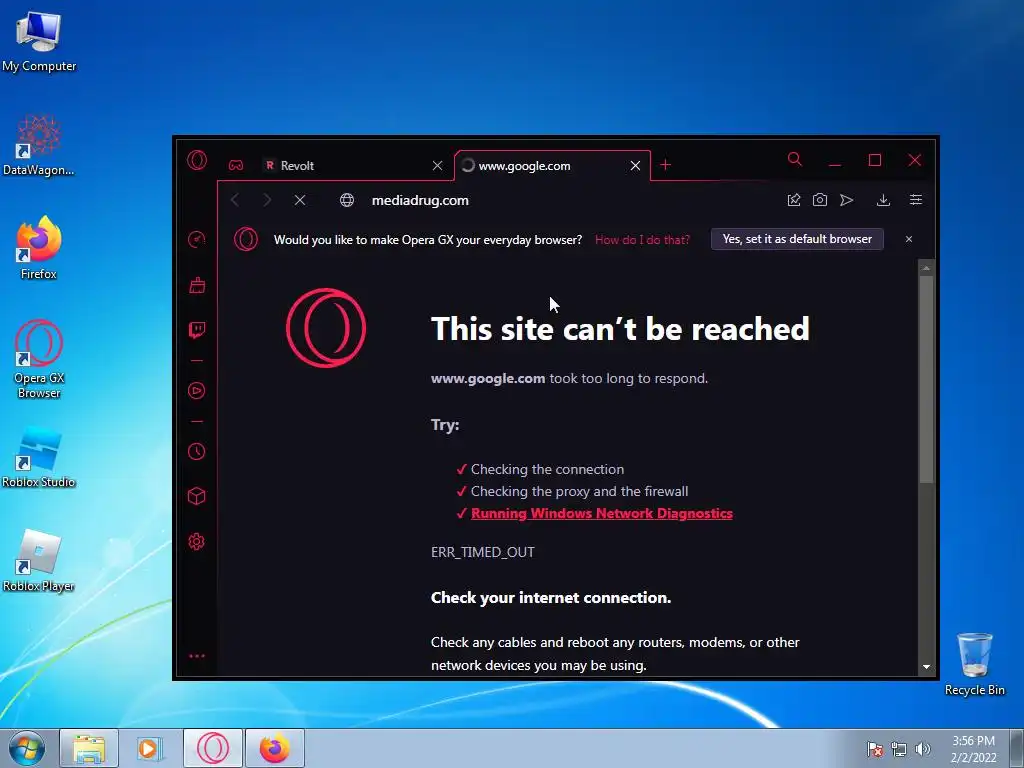This screenshot has height=768, width=1024.
Task: Select the Roblox Studio desktop shortcut
Action: 39,457
